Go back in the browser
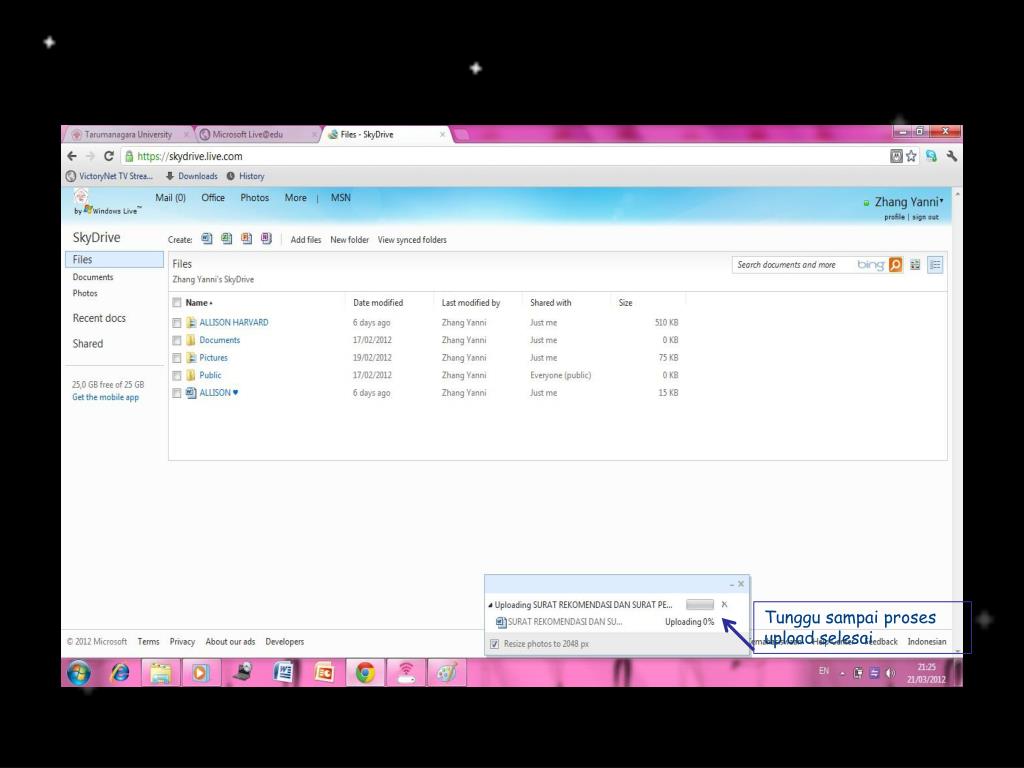 click(x=72, y=156)
